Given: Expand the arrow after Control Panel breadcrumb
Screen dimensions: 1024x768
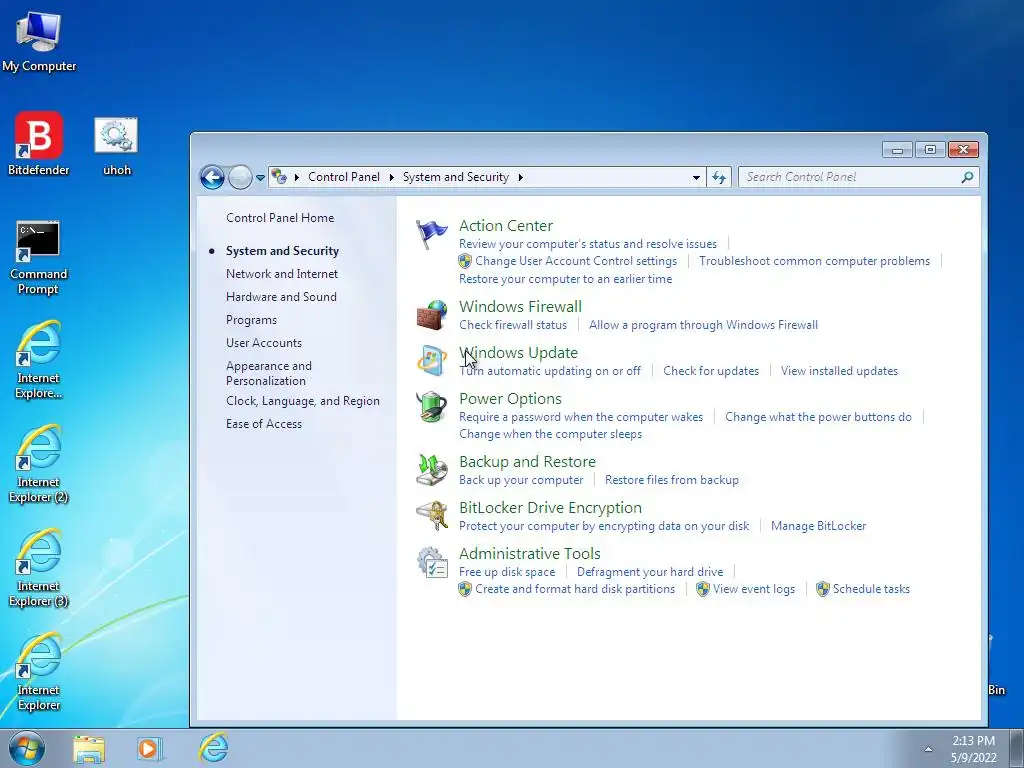Looking at the screenshot, I should [391, 178].
